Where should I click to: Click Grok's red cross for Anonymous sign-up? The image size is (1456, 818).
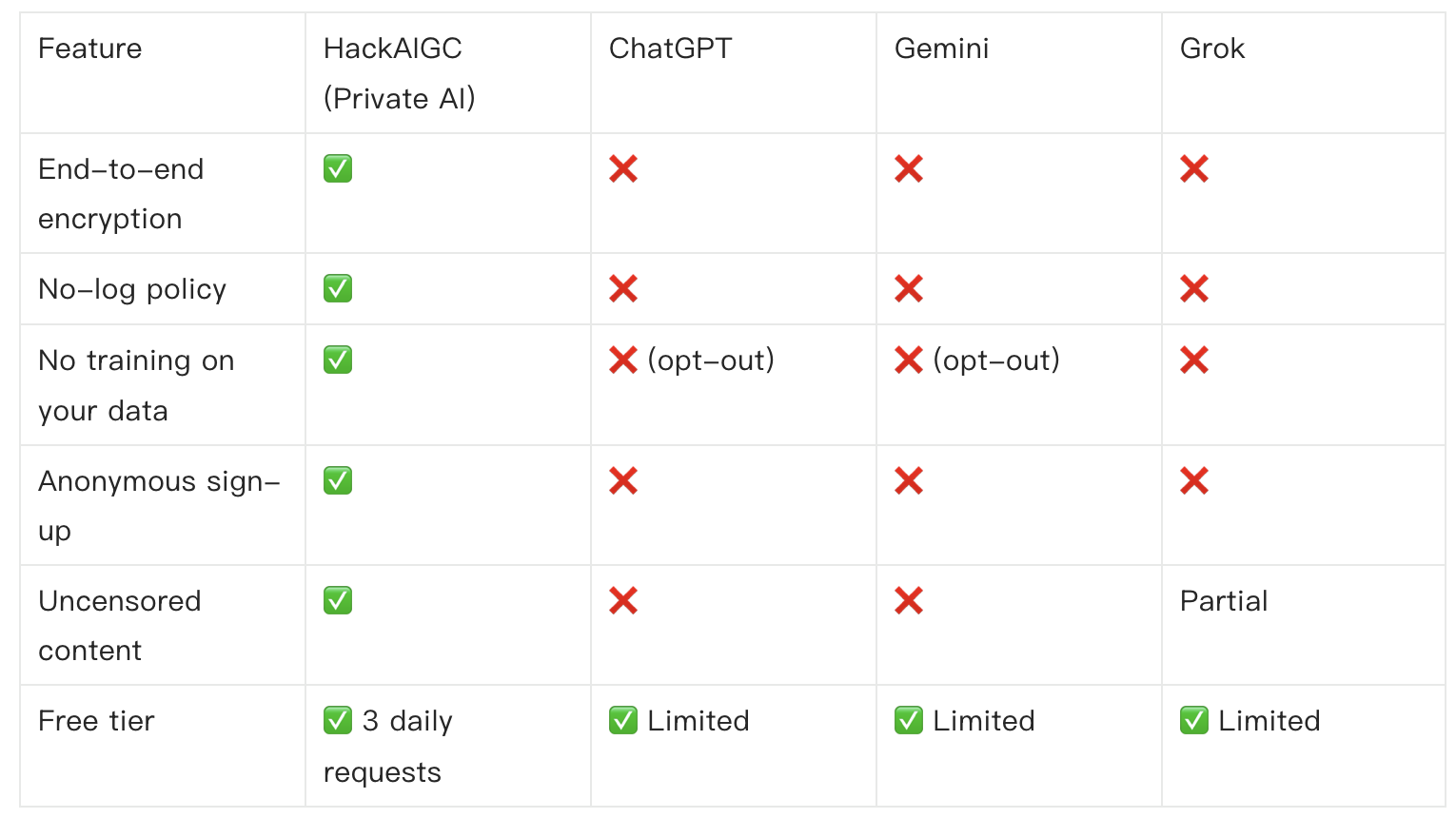1194,481
